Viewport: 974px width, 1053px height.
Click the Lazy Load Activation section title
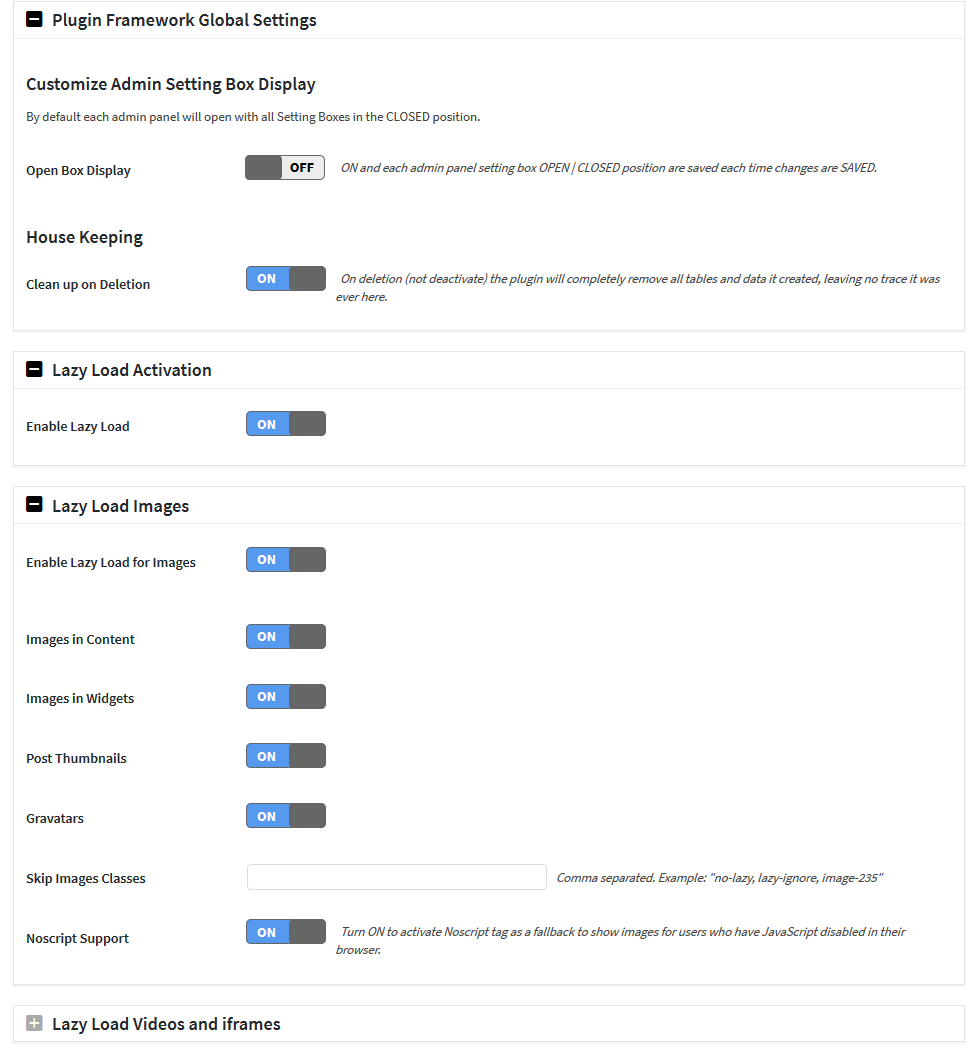[x=132, y=370]
